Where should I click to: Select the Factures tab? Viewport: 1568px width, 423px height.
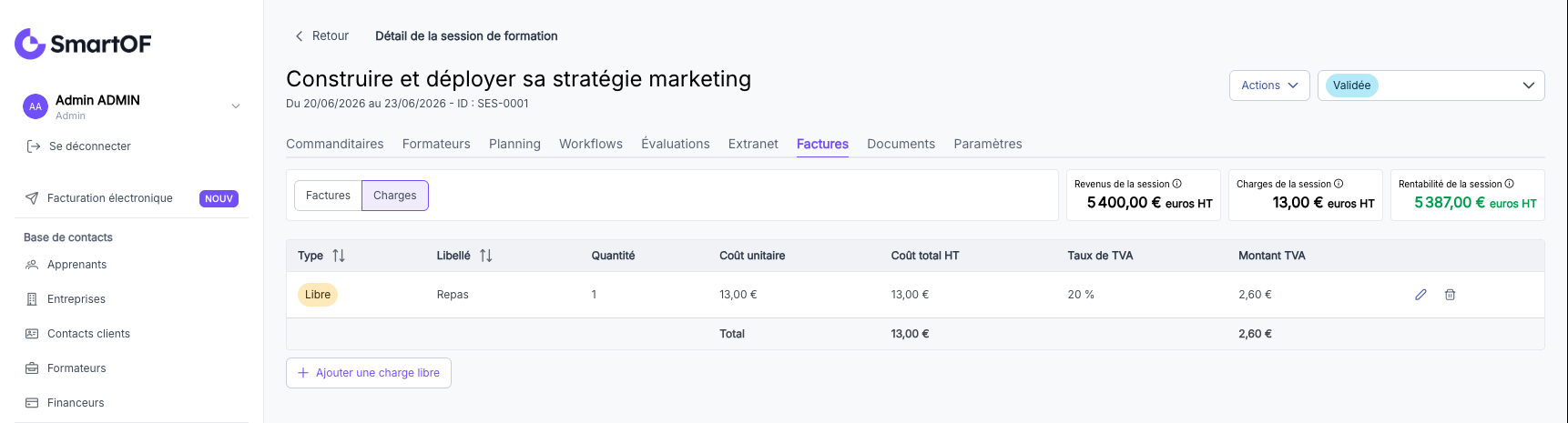click(x=822, y=144)
